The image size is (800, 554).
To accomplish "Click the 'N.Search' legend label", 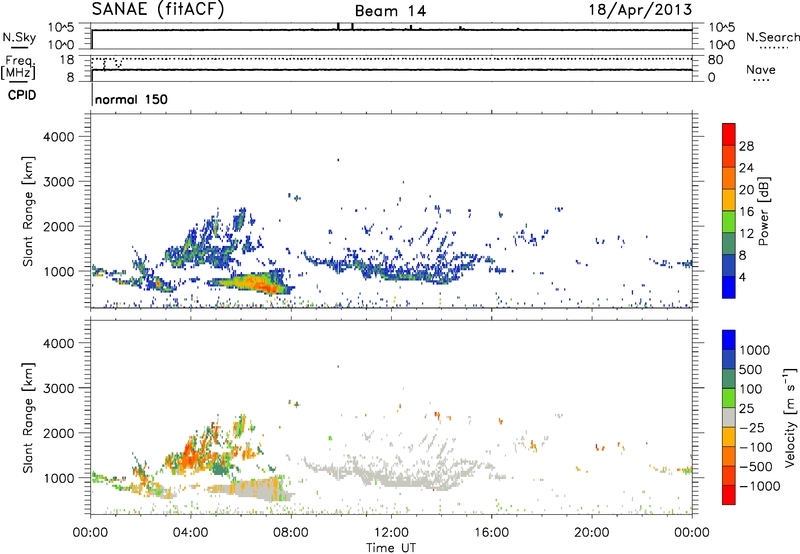I will [772, 37].
